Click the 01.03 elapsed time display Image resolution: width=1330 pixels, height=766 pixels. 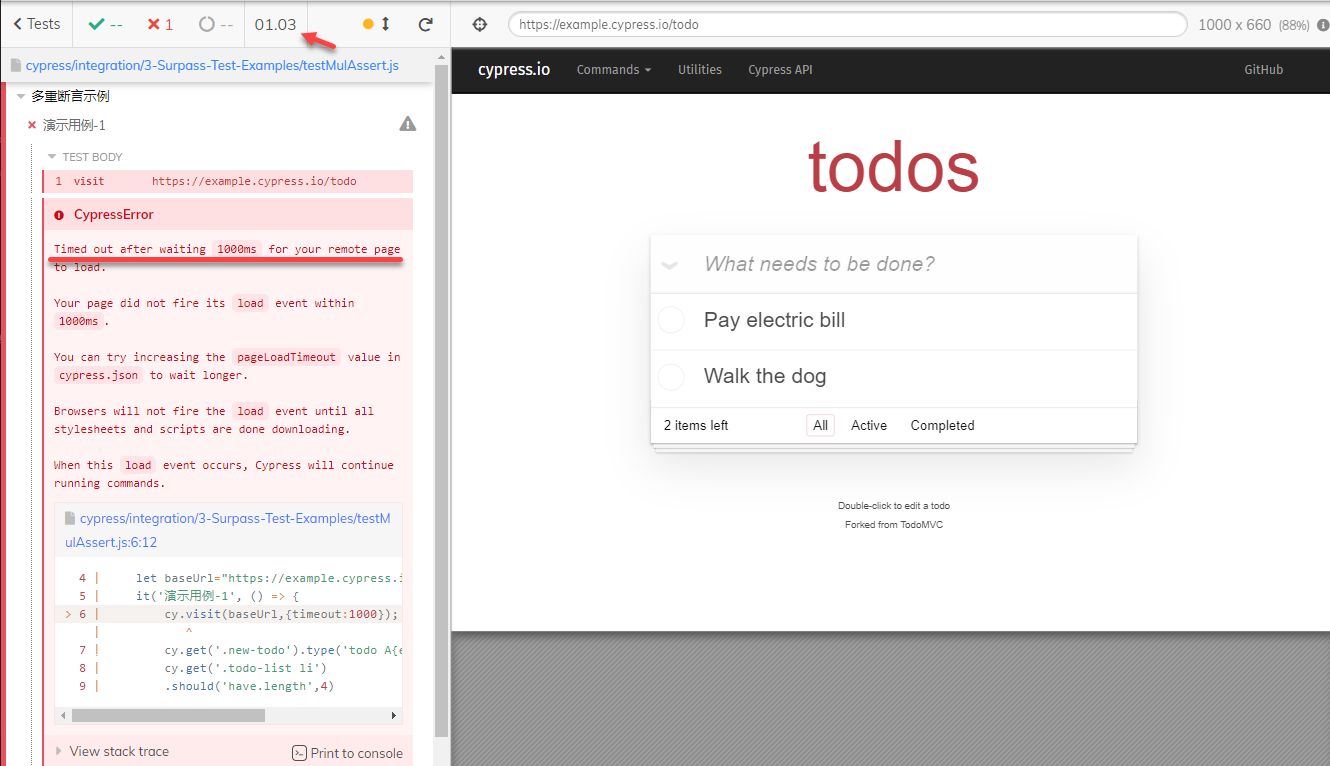[x=275, y=24]
